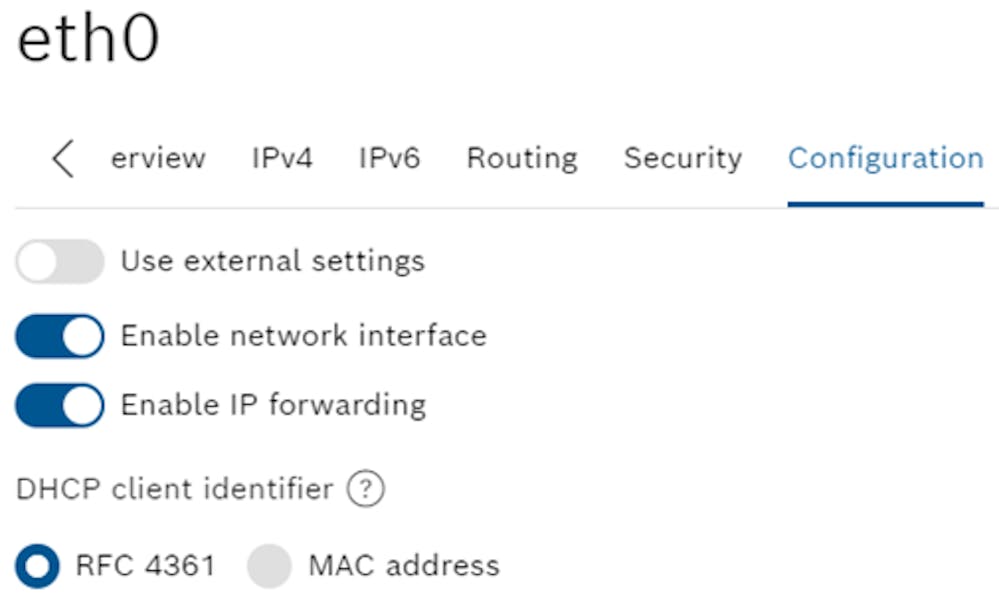Viewport: 999px width, 611px height.
Task: Click the "Enable IP forwarding" text label
Action: (274, 405)
